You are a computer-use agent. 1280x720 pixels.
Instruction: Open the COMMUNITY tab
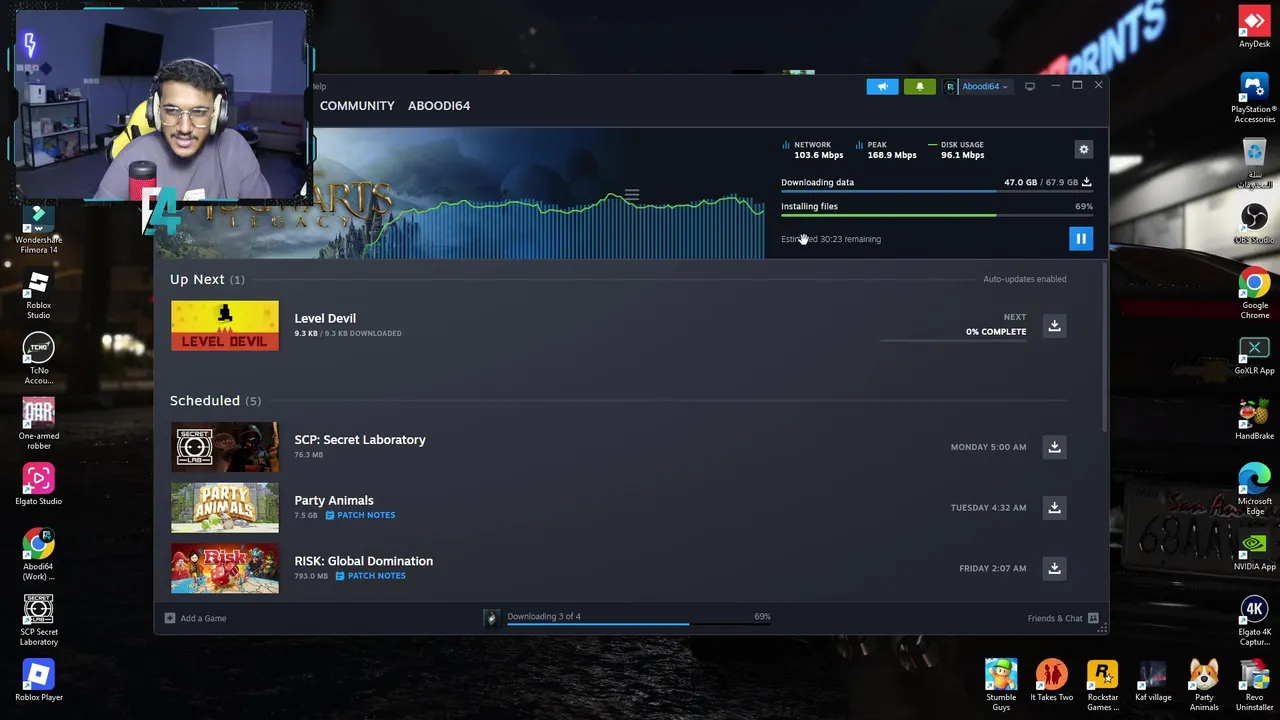[x=357, y=105]
